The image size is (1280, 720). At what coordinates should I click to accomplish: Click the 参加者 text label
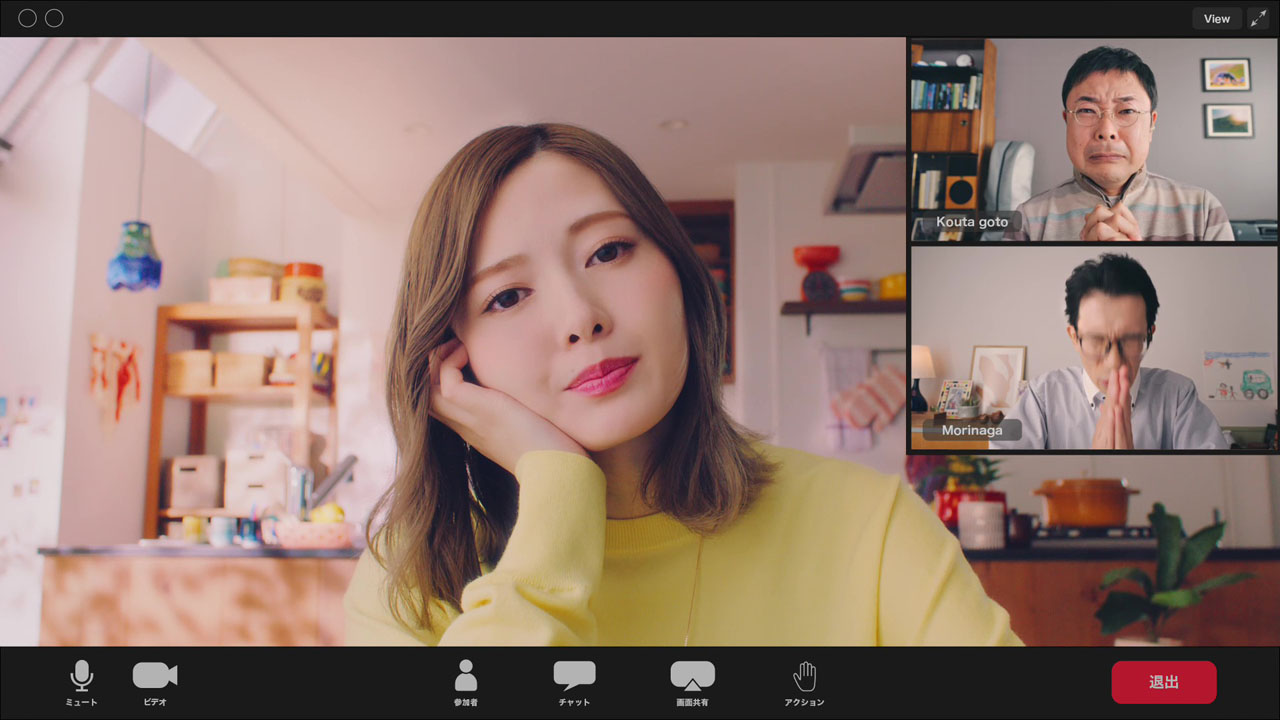(466, 702)
